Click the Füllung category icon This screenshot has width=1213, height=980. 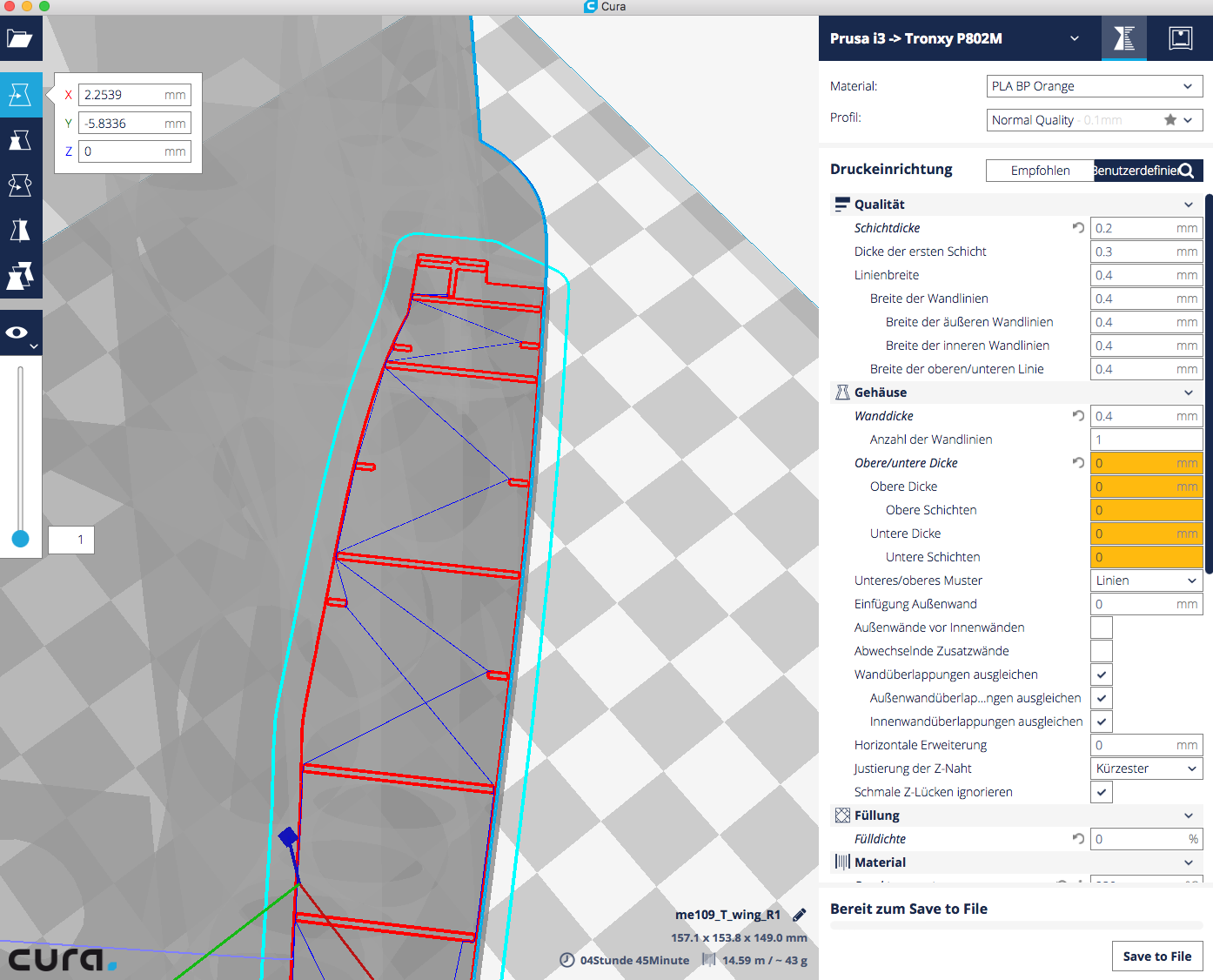click(x=841, y=816)
